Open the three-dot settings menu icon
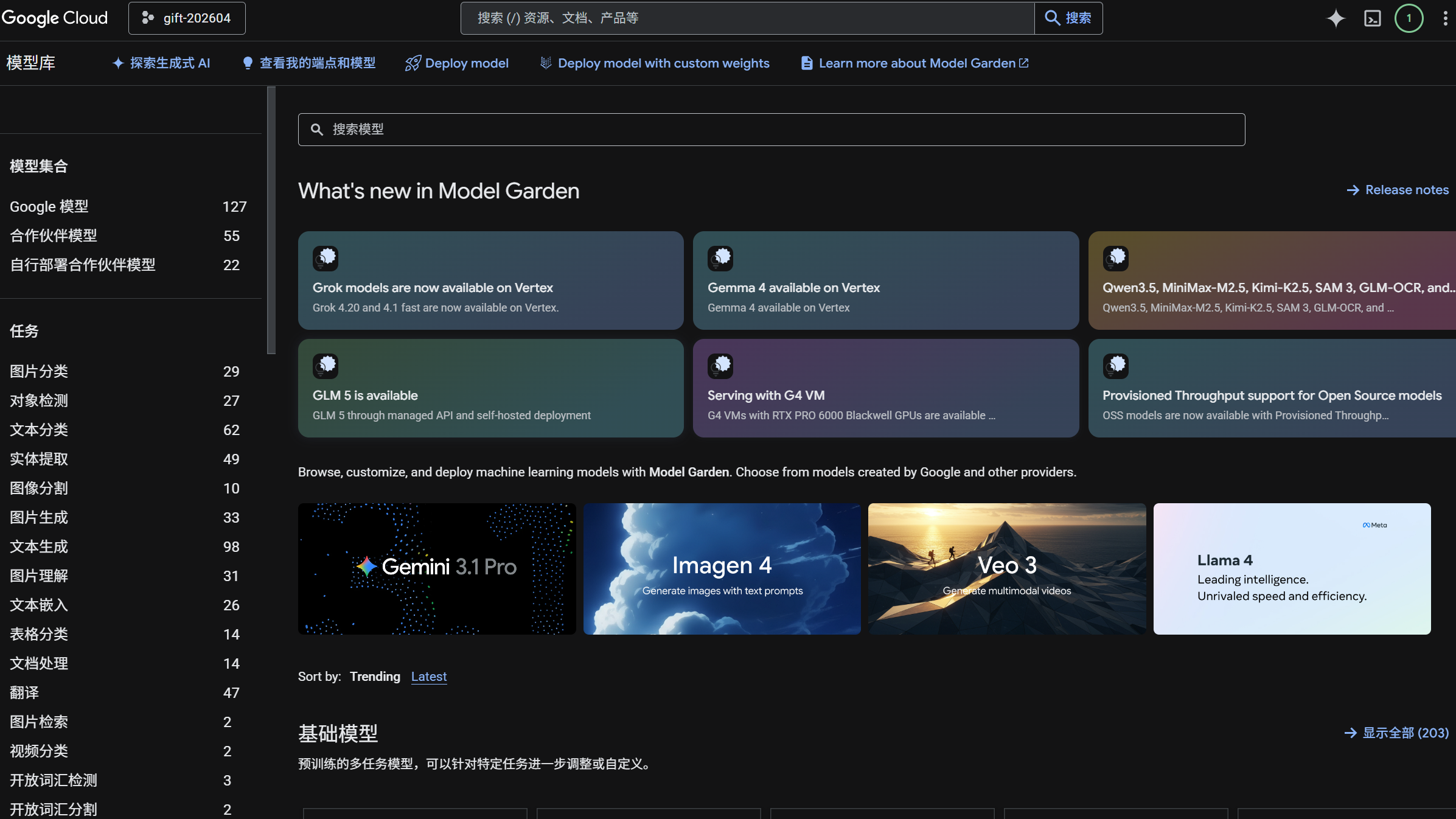The image size is (1456, 819). 1445,18
